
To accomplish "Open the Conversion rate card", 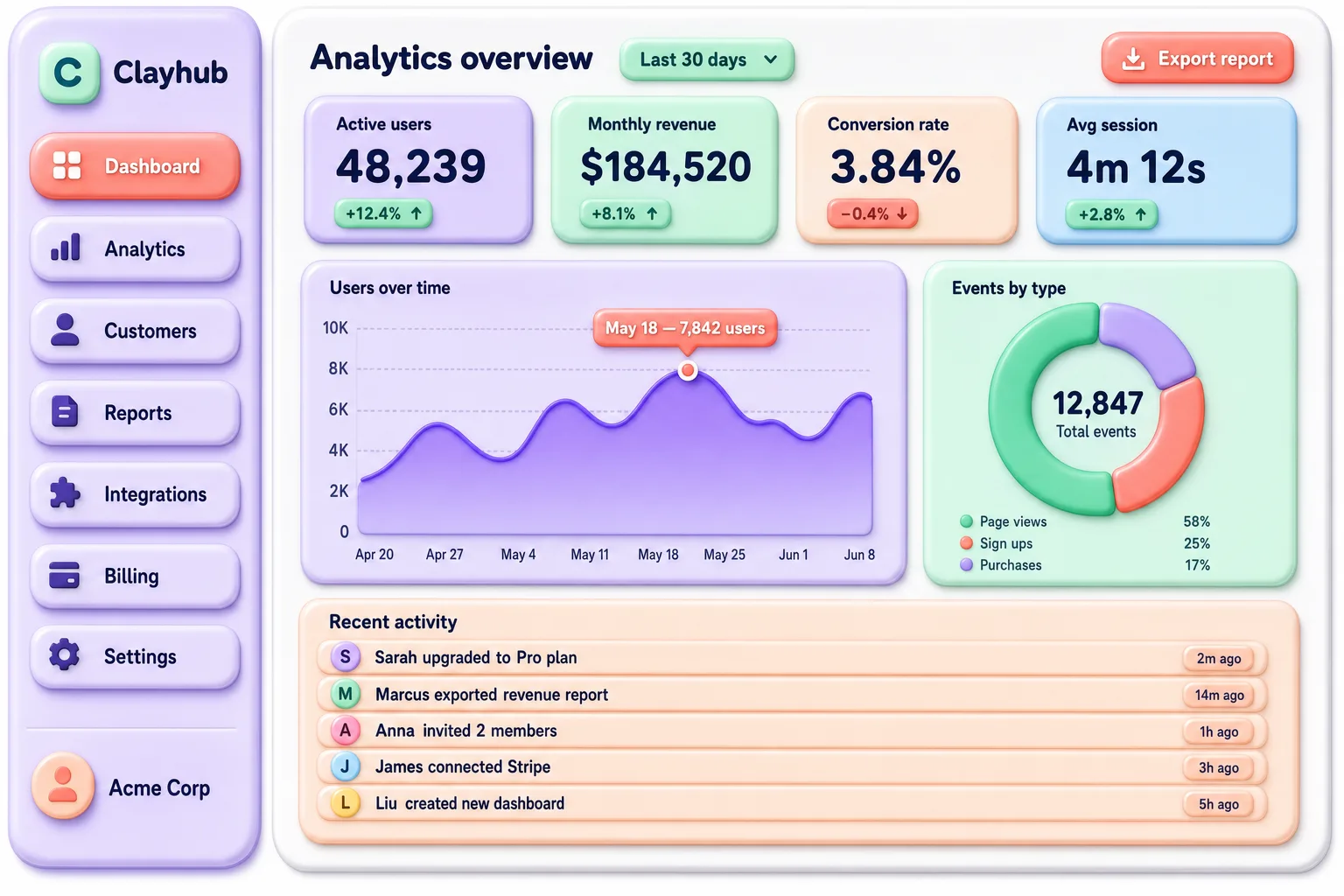I will tap(906, 170).
